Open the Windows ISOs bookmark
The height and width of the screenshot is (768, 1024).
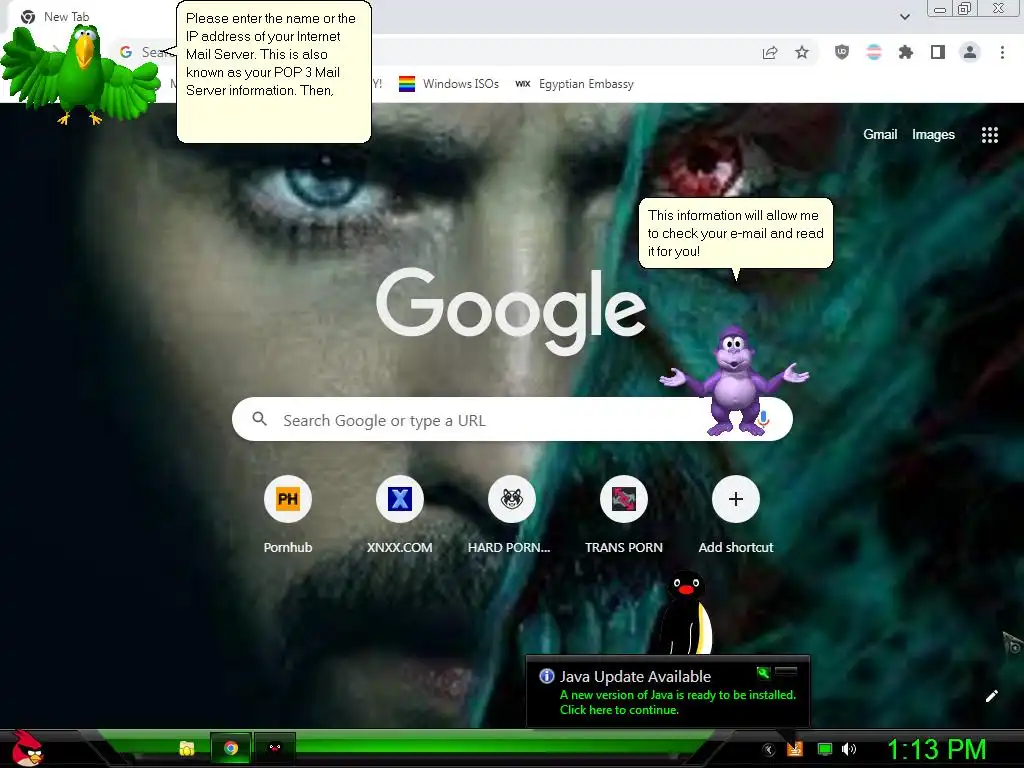[x=449, y=84]
